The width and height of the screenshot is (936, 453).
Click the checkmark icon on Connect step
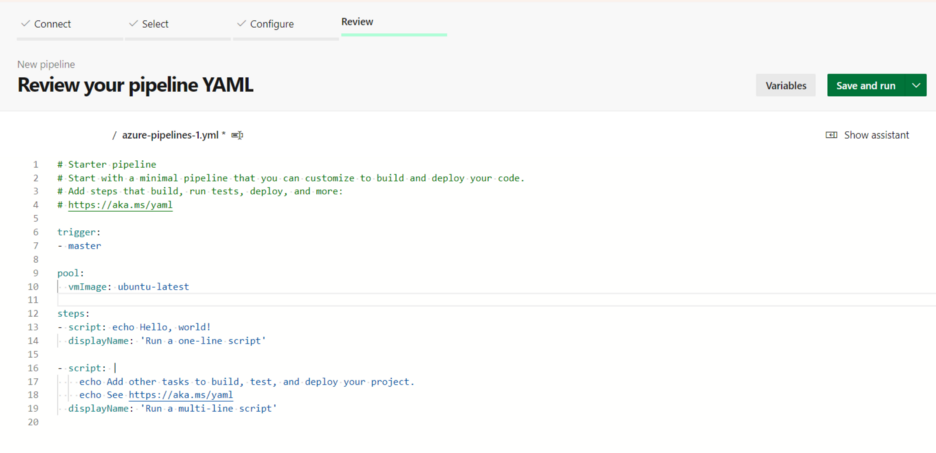pos(25,23)
